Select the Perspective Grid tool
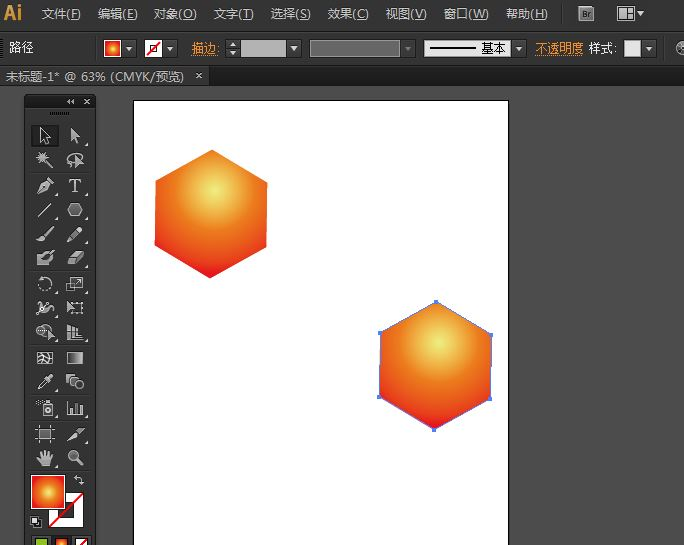The height and width of the screenshot is (545, 684). point(75,332)
